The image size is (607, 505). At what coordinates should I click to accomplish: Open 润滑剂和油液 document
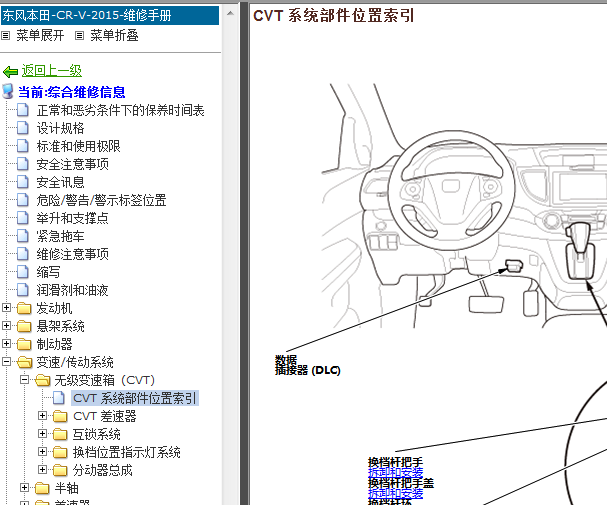coord(72,290)
